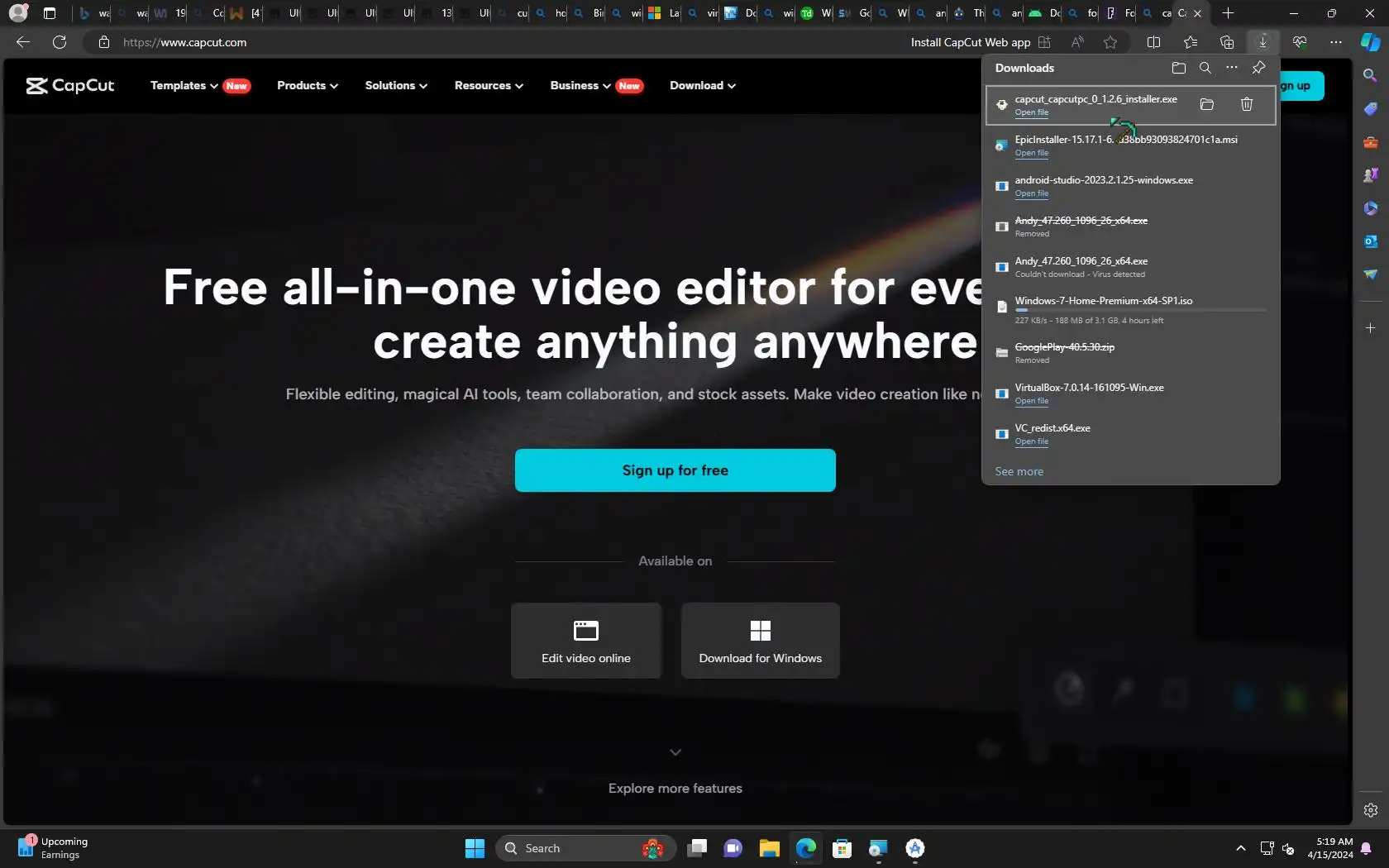The image size is (1389, 868).
Task: Toggle the Downloads toolbar button
Action: pyautogui.click(x=1263, y=42)
